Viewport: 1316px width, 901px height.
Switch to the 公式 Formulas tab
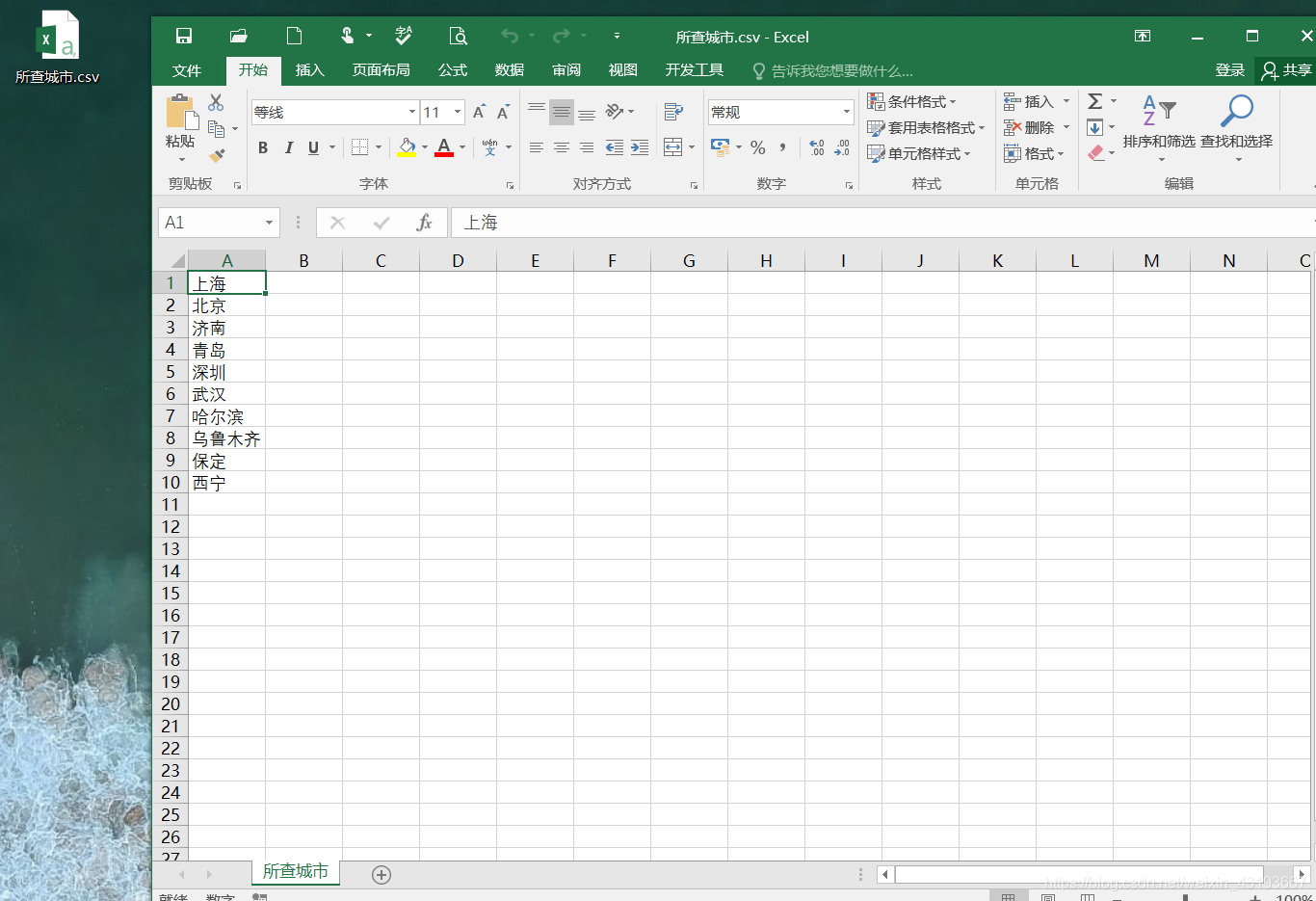pos(453,70)
